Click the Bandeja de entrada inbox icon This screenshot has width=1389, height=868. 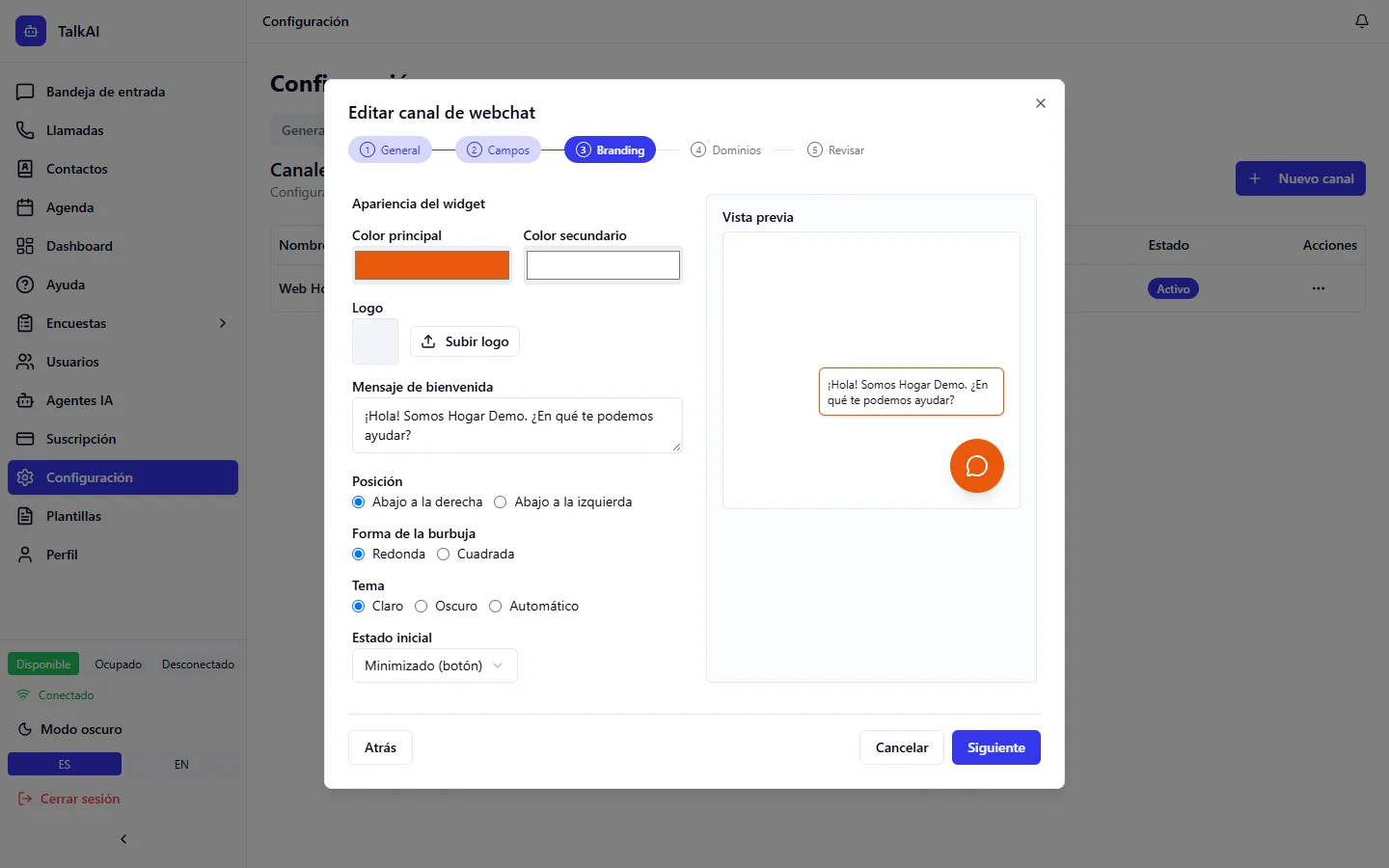tap(25, 92)
